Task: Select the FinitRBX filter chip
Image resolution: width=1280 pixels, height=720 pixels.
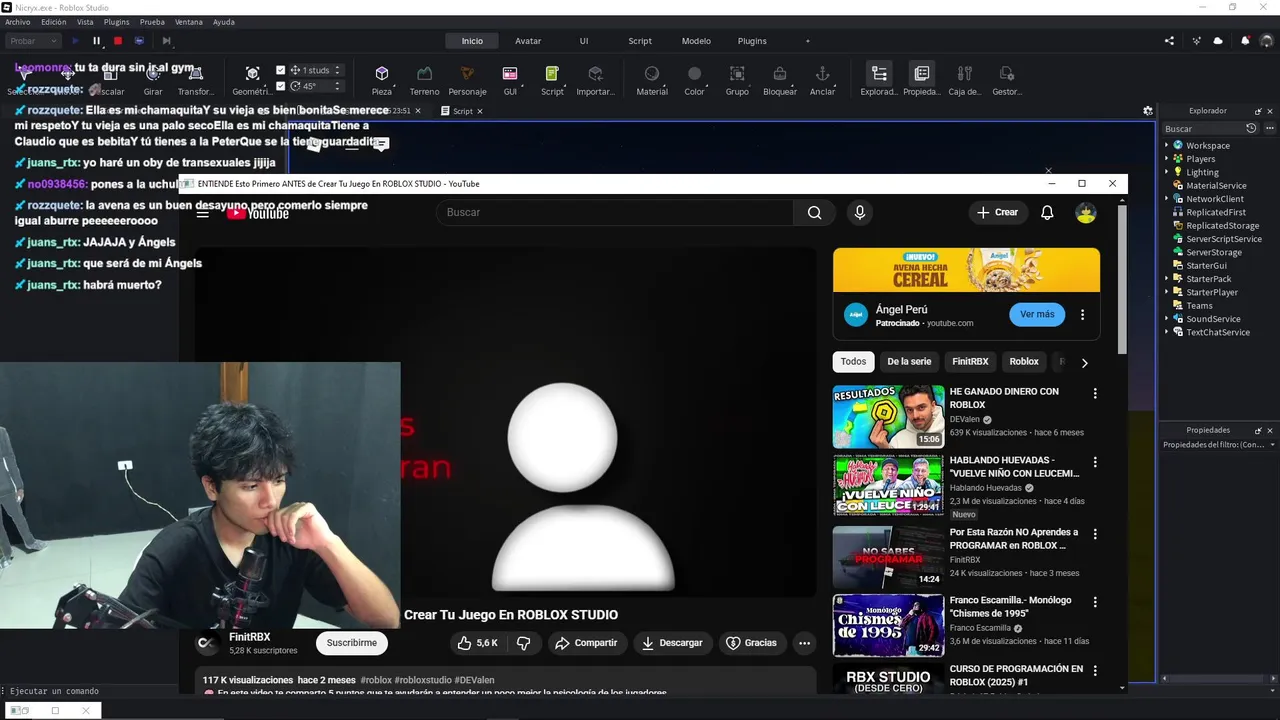Action: (x=970, y=362)
